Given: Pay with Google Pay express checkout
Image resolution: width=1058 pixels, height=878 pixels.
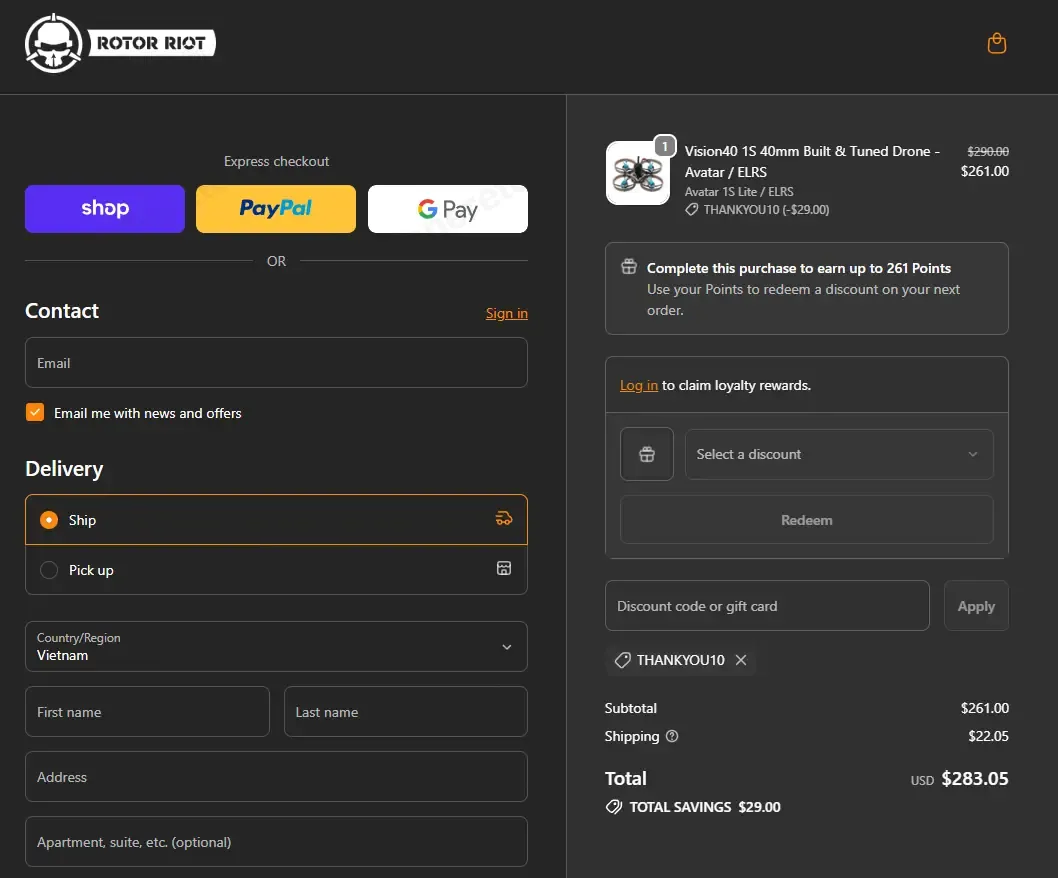Looking at the screenshot, I should (x=447, y=209).
